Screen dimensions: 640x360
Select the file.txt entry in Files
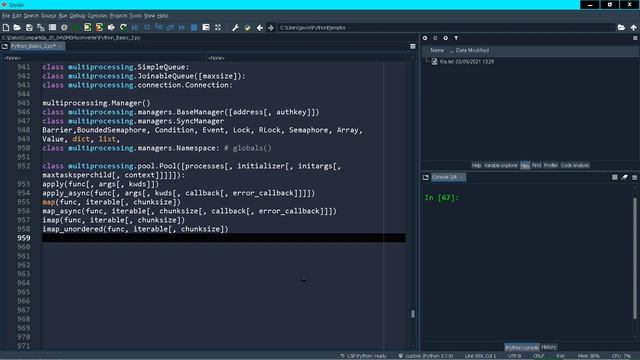click(467, 62)
